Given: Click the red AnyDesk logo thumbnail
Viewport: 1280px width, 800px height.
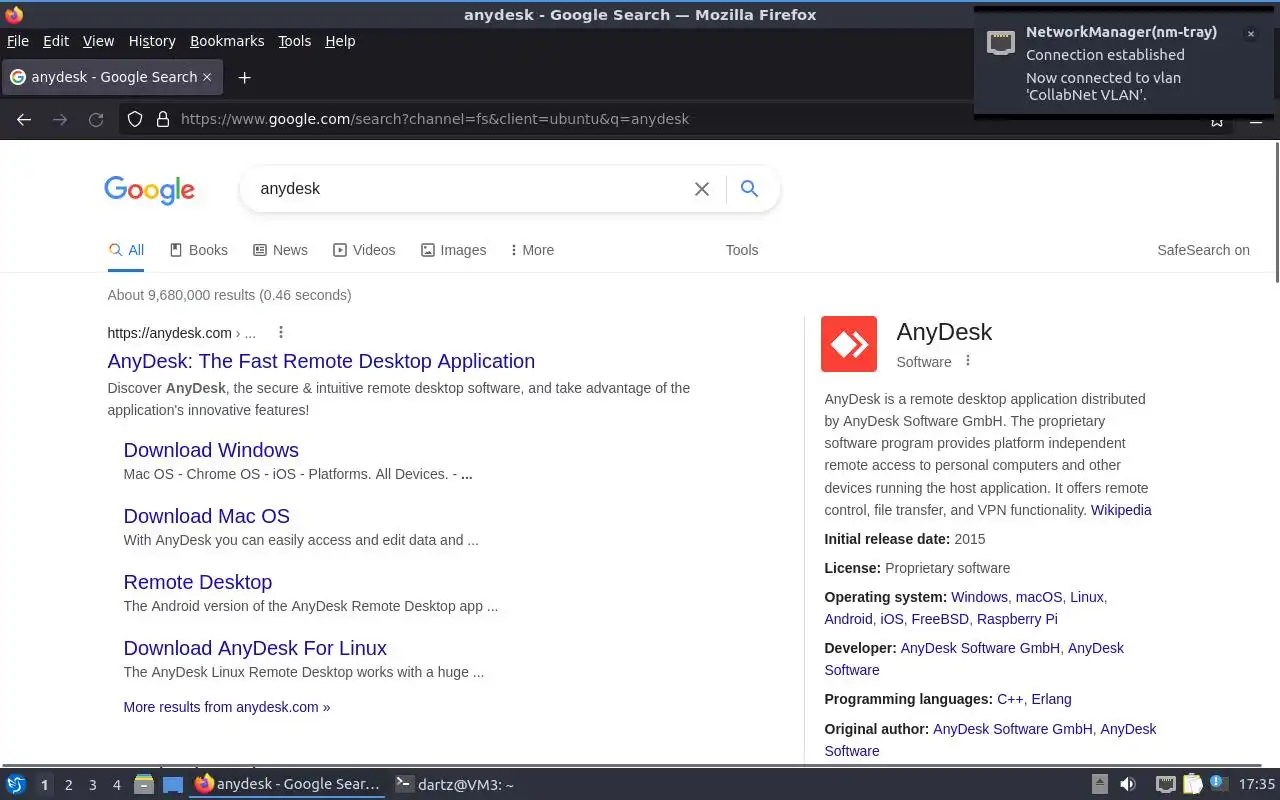Looking at the screenshot, I should [849, 344].
